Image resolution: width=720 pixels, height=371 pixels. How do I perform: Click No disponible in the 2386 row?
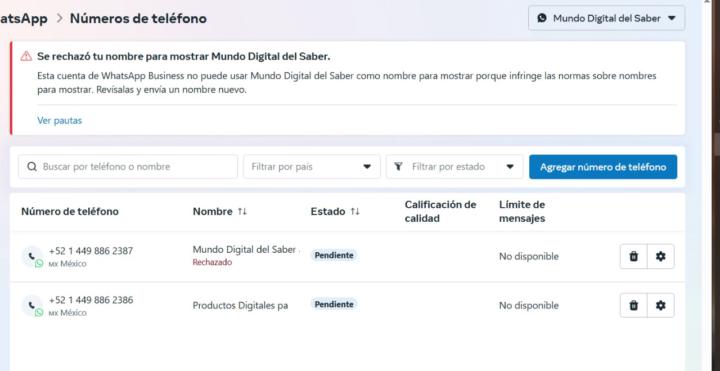[x=529, y=305]
